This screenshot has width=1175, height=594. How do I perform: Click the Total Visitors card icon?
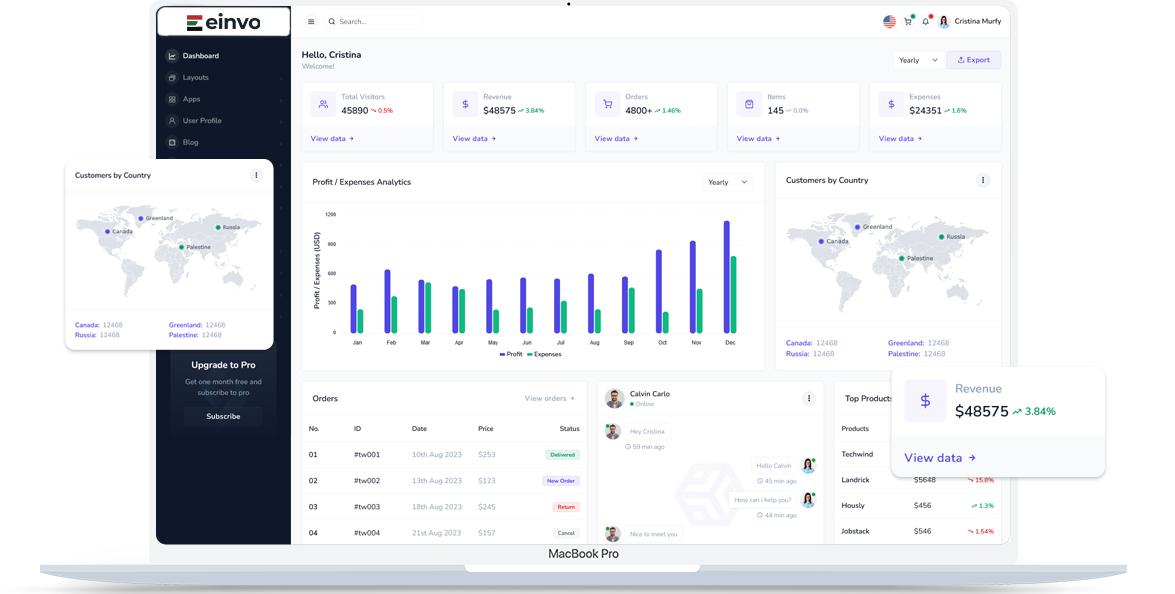323,103
